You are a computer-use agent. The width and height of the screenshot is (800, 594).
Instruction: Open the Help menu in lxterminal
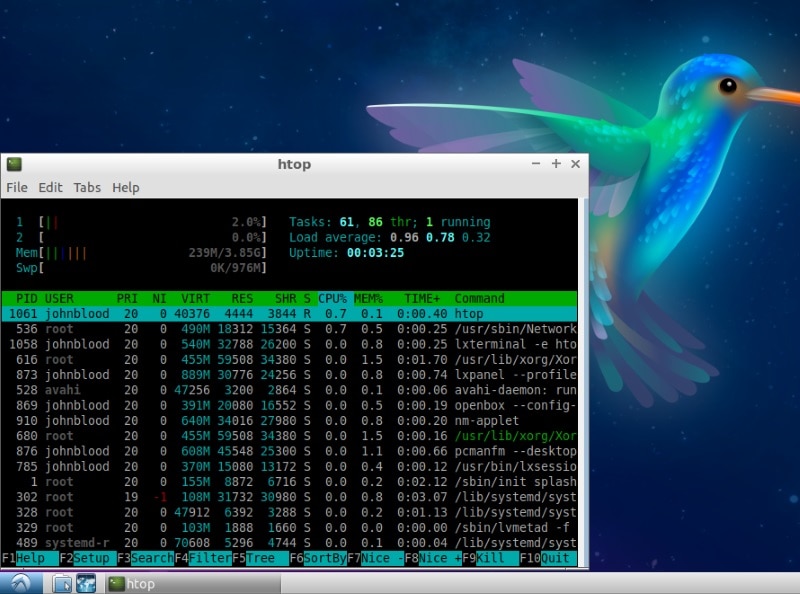click(x=126, y=188)
